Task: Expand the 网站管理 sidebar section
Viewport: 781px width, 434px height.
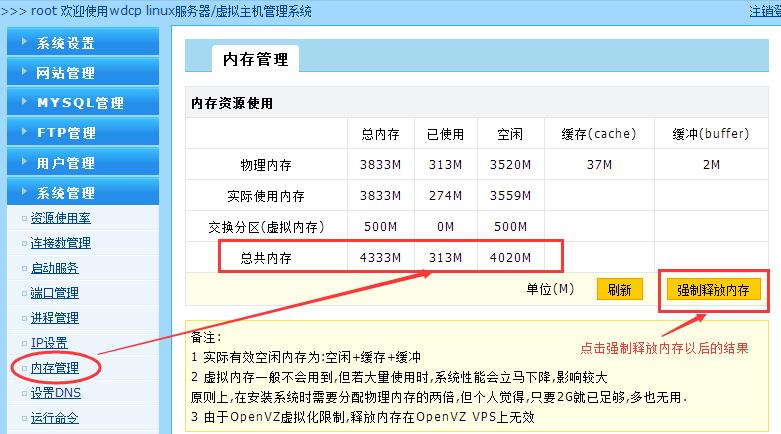Action: pyautogui.click(x=66, y=73)
